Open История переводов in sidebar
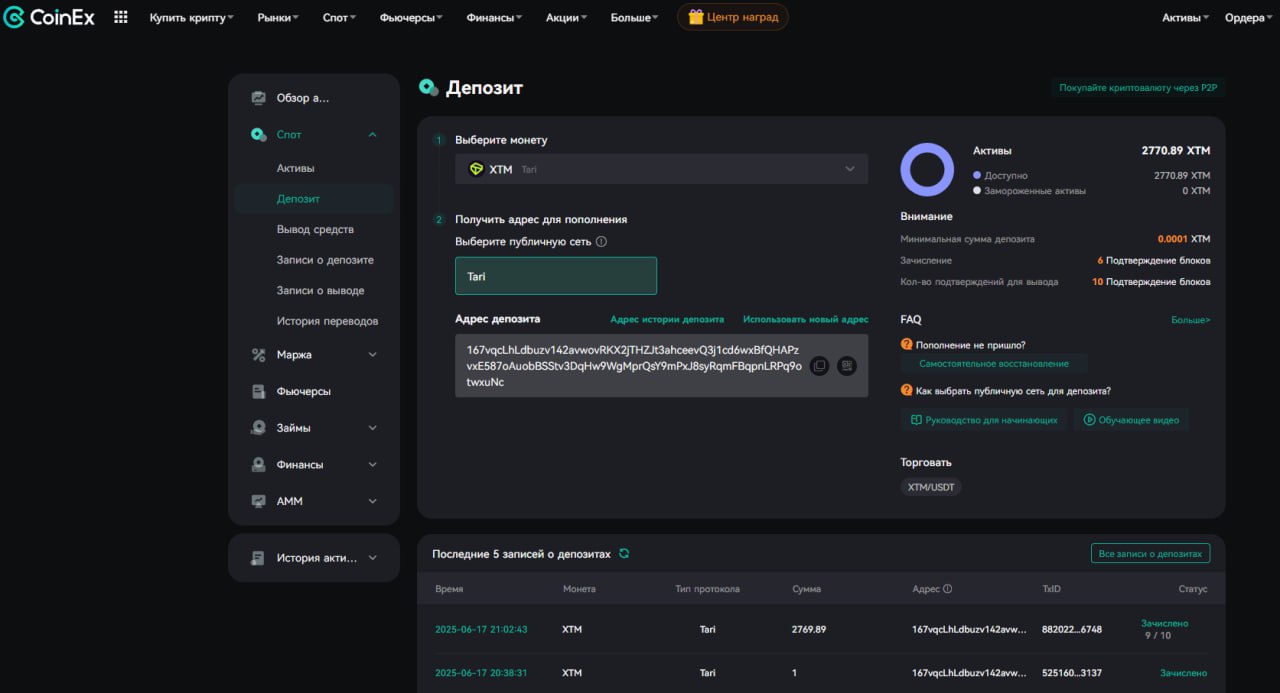This screenshot has width=1280, height=693. (x=327, y=321)
